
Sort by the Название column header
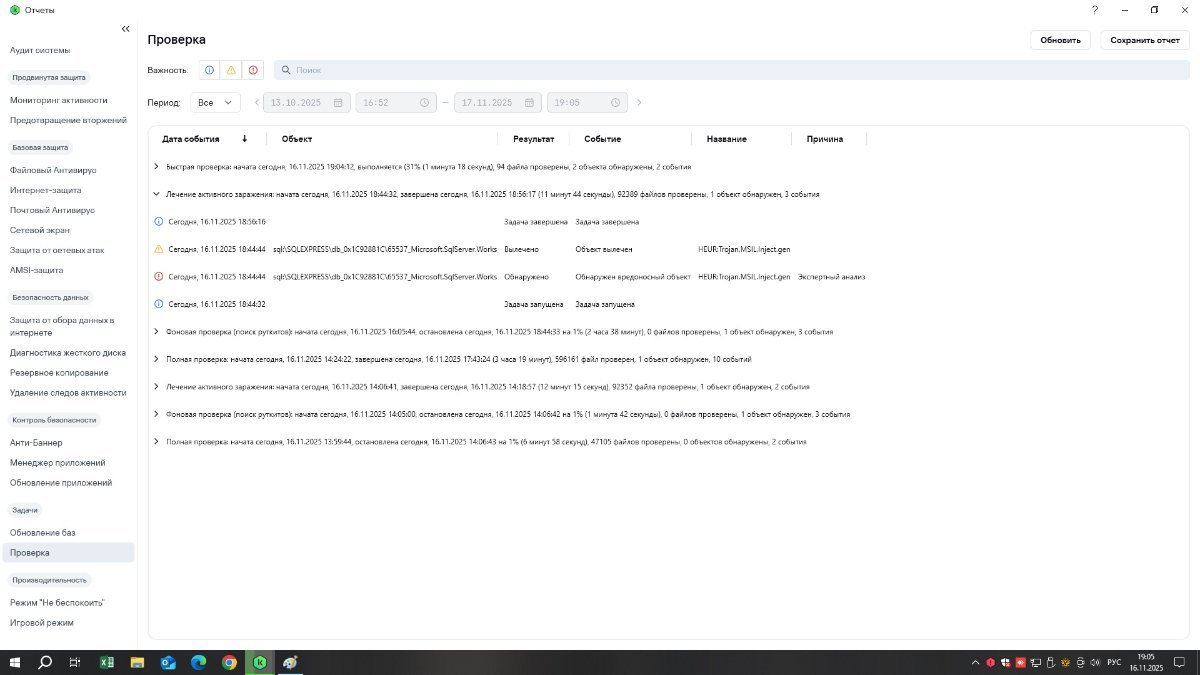726,139
